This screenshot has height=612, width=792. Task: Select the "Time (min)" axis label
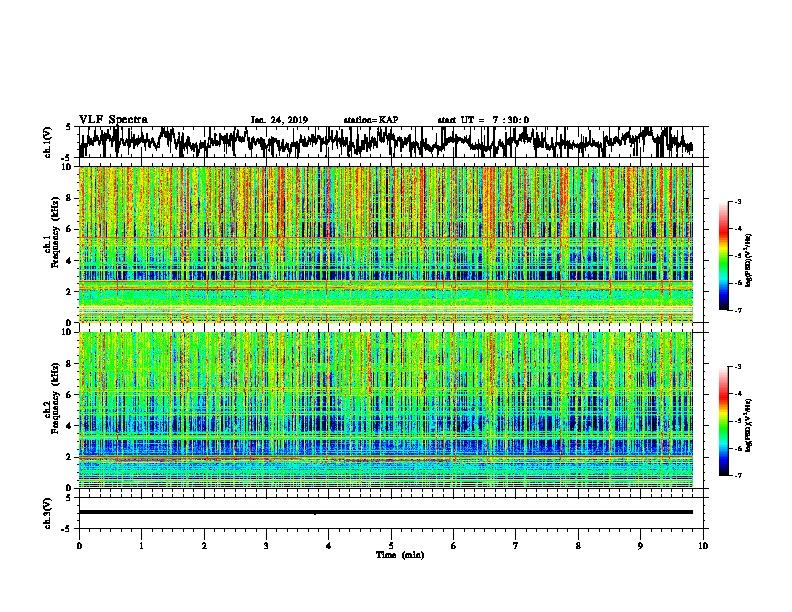click(x=400, y=555)
